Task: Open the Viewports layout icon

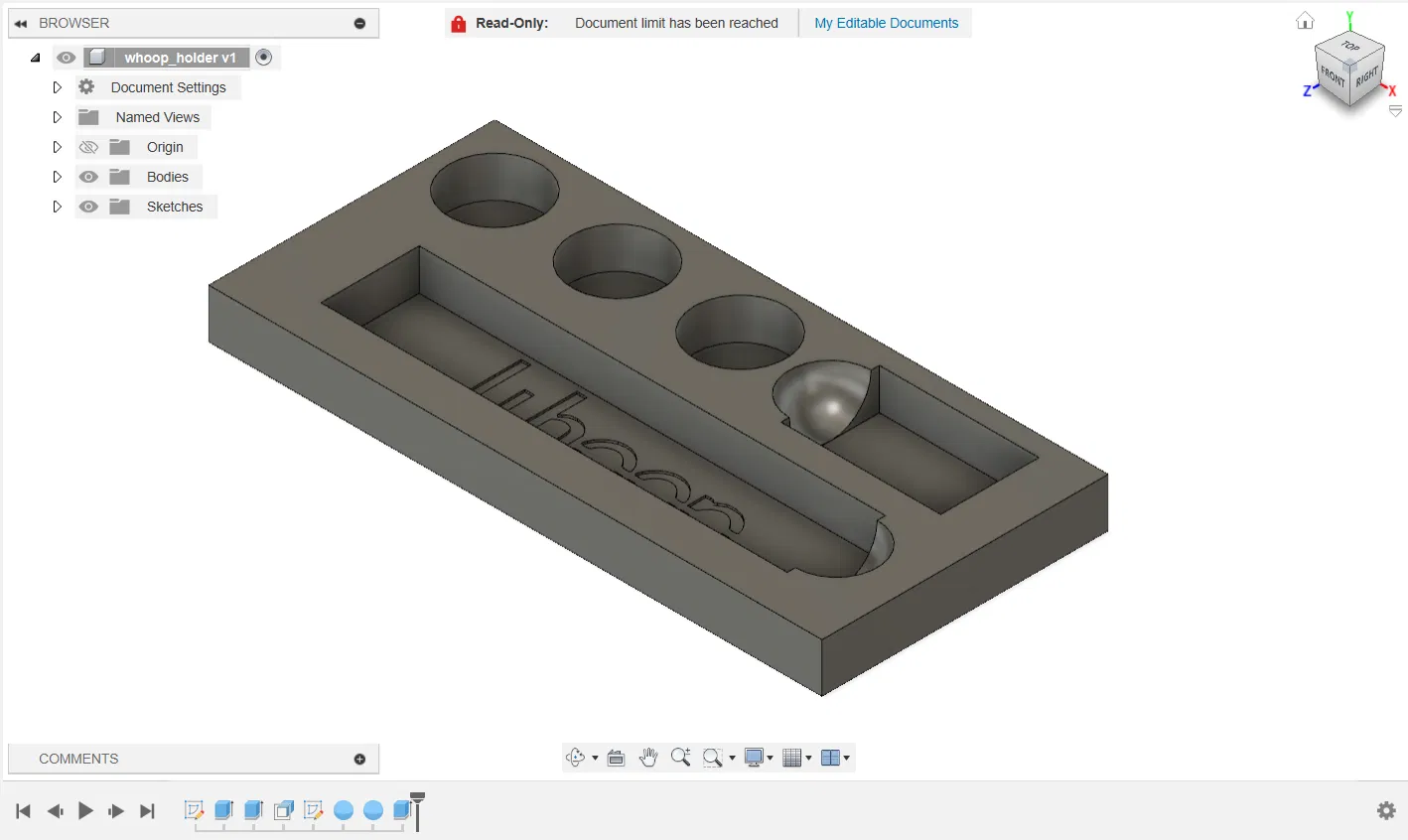Action: pyautogui.click(x=830, y=758)
